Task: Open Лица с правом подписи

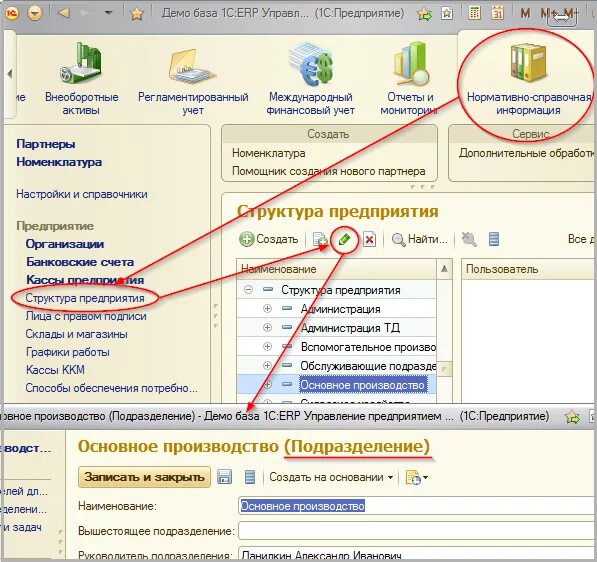Action: (86, 316)
